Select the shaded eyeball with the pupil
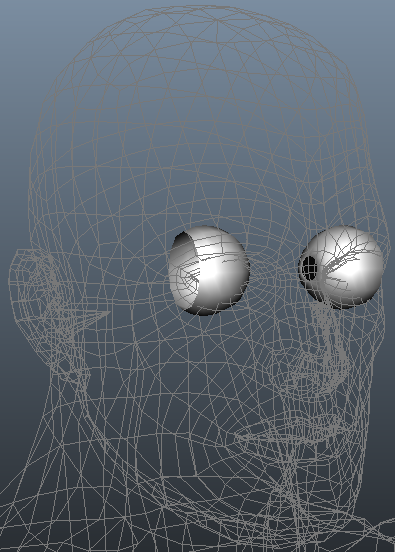395x552 pixels. pyautogui.click(x=341, y=268)
